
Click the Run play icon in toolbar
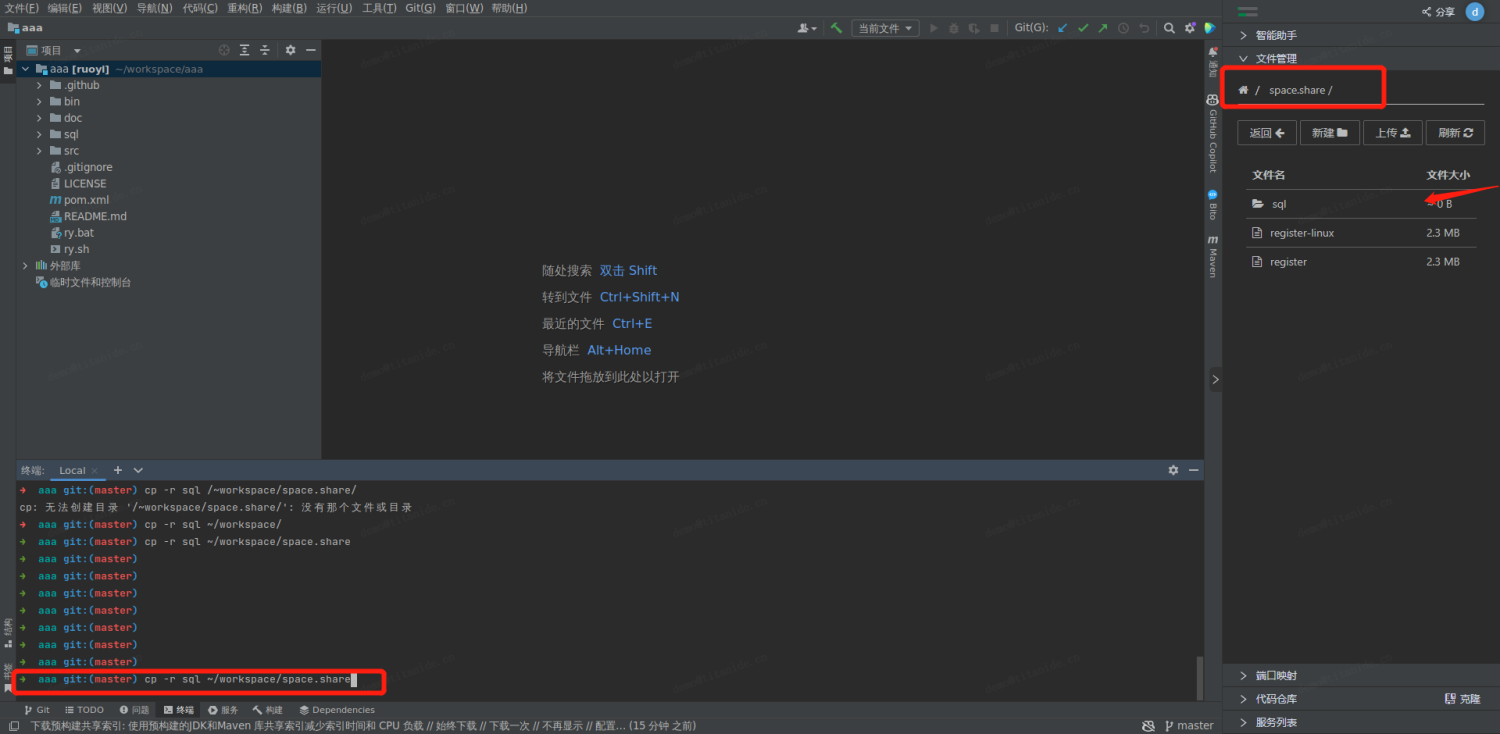tap(934, 28)
